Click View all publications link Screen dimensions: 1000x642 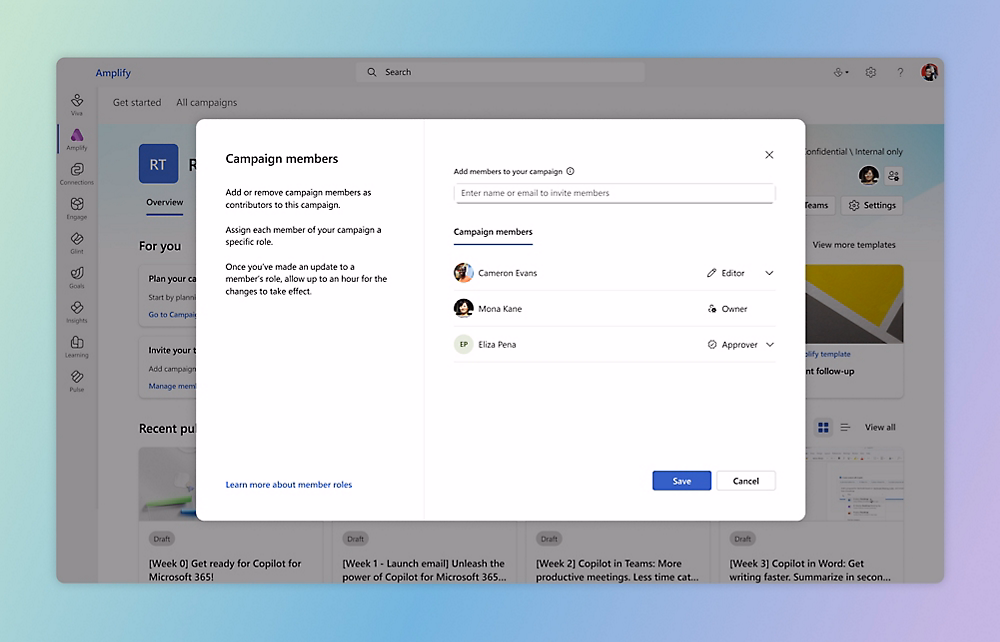[x=880, y=427]
